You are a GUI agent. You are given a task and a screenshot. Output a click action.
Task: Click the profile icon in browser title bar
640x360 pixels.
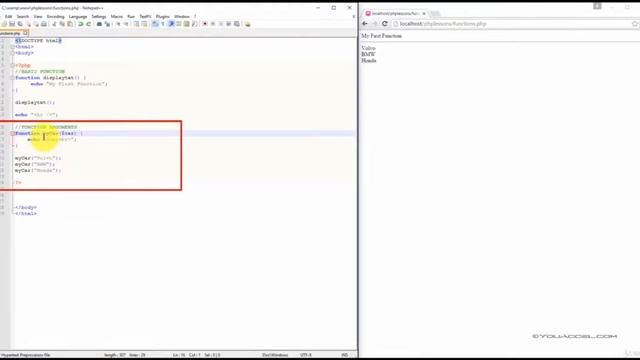(597, 6)
